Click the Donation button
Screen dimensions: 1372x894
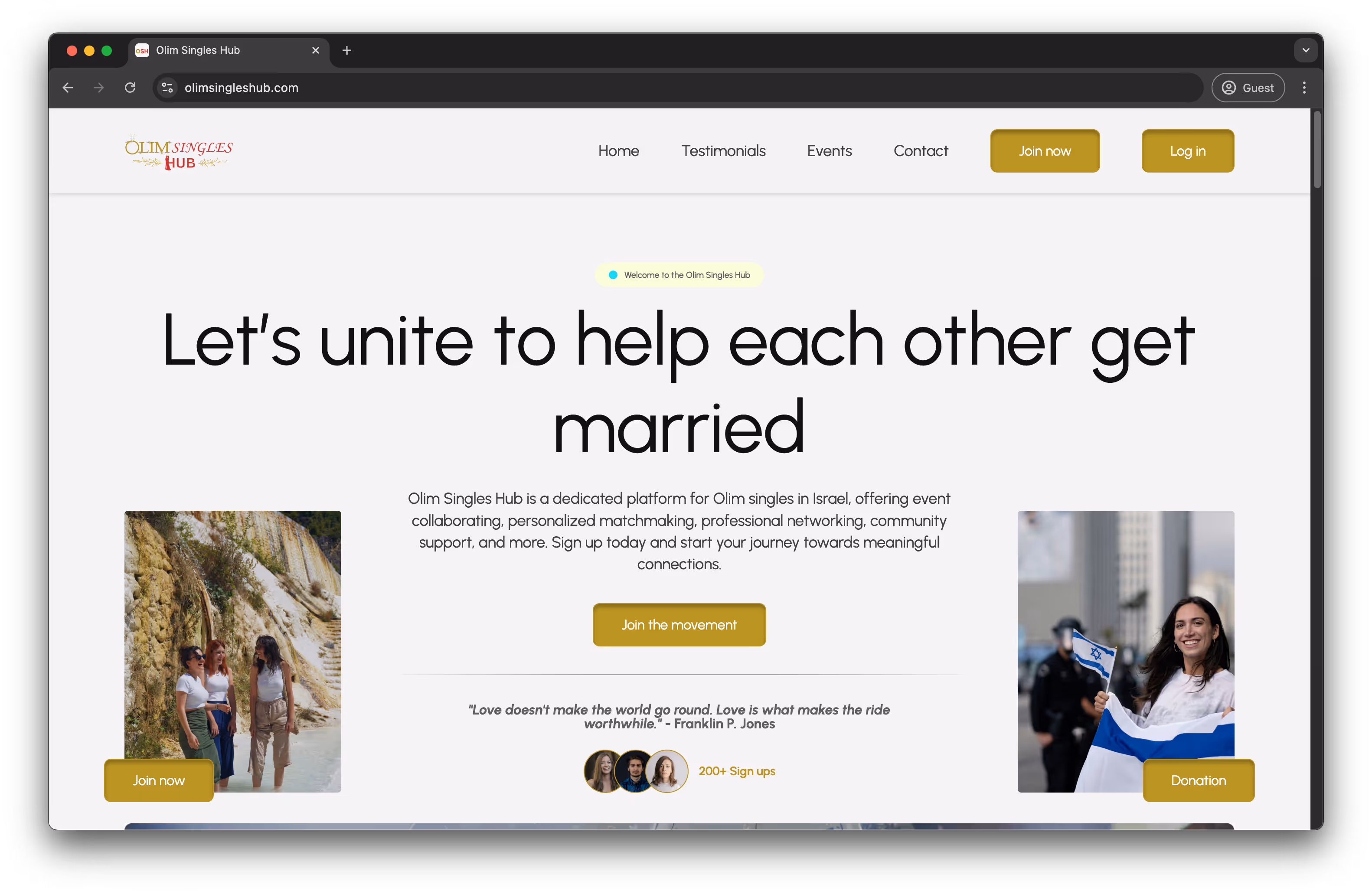[x=1198, y=780]
